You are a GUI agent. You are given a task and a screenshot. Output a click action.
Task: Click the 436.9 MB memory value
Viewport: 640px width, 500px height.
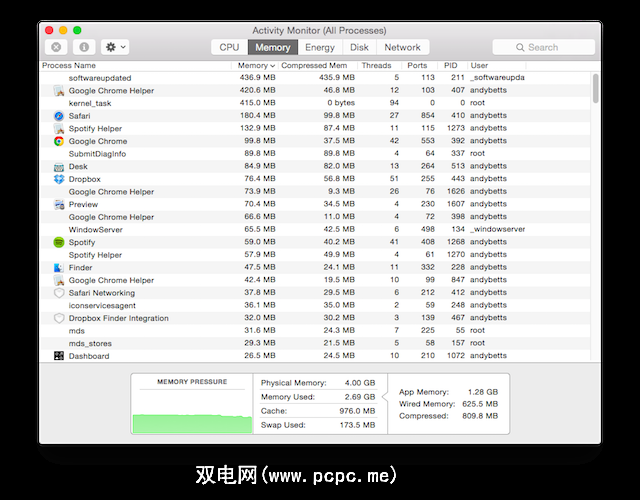(258, 78)
